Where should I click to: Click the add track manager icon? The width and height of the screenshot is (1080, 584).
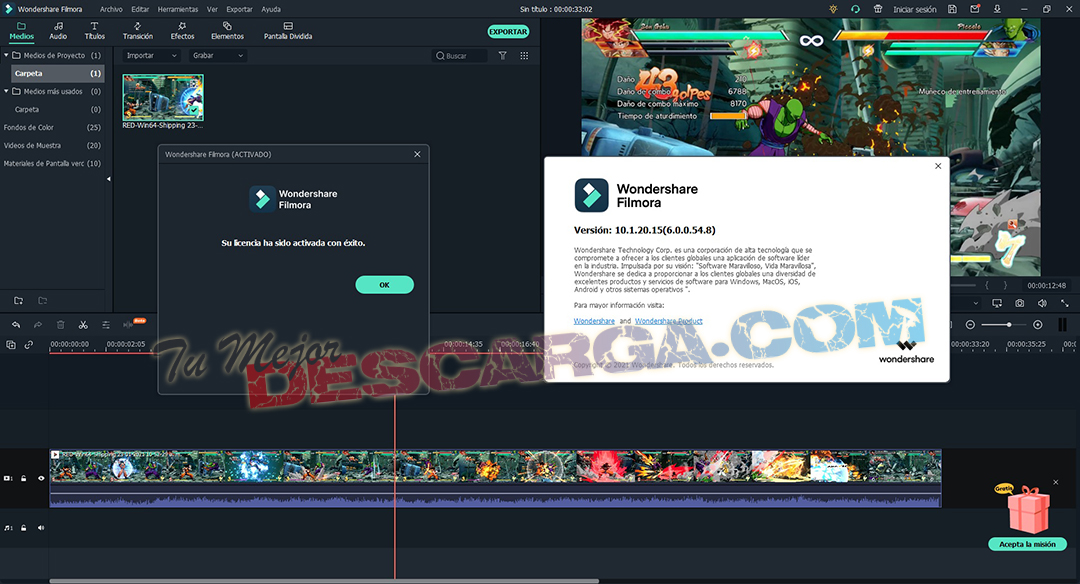[x=11, y=344]
